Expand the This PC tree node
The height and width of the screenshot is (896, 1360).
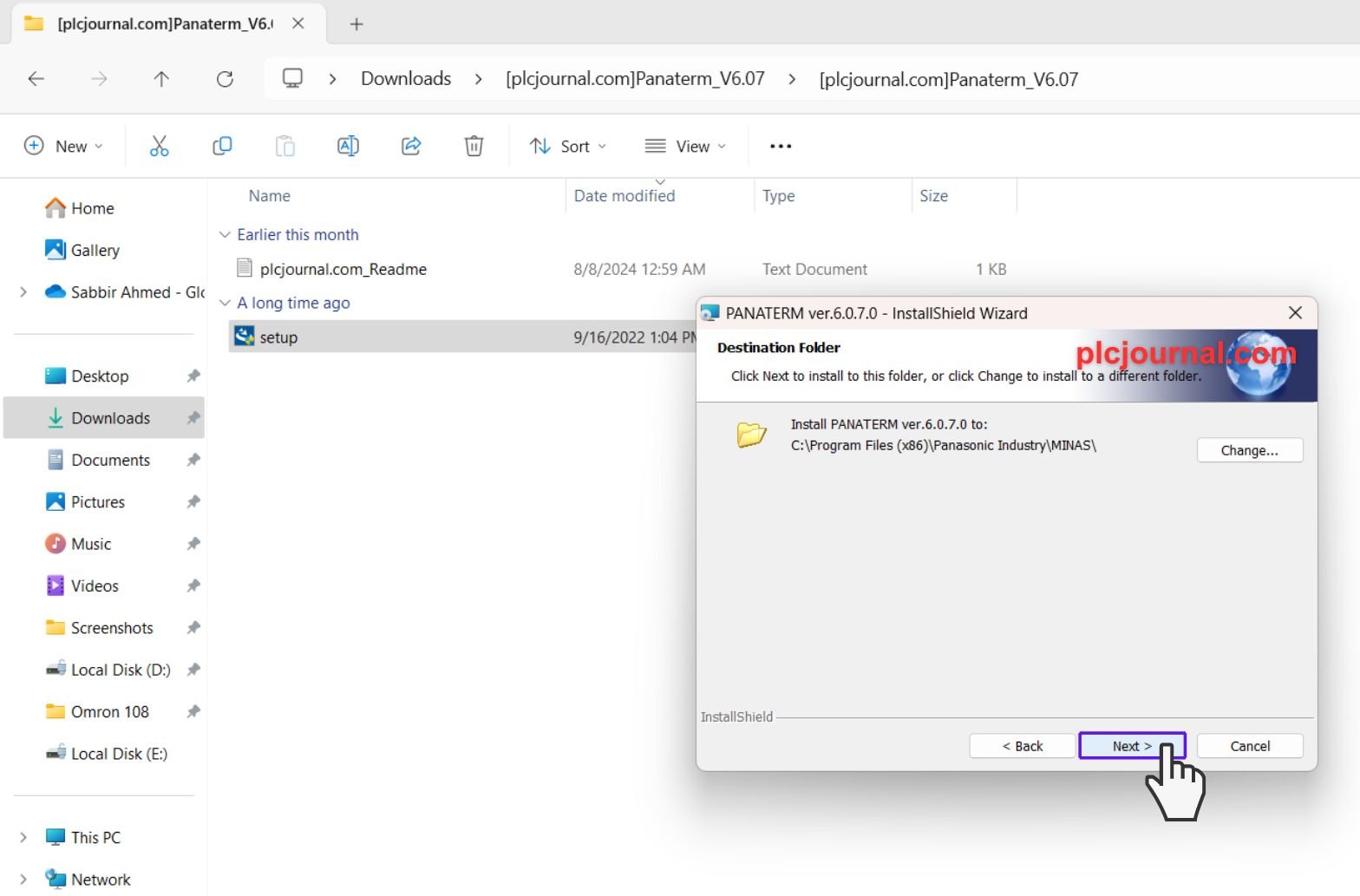pyautogui.click(x=23, y=837)
